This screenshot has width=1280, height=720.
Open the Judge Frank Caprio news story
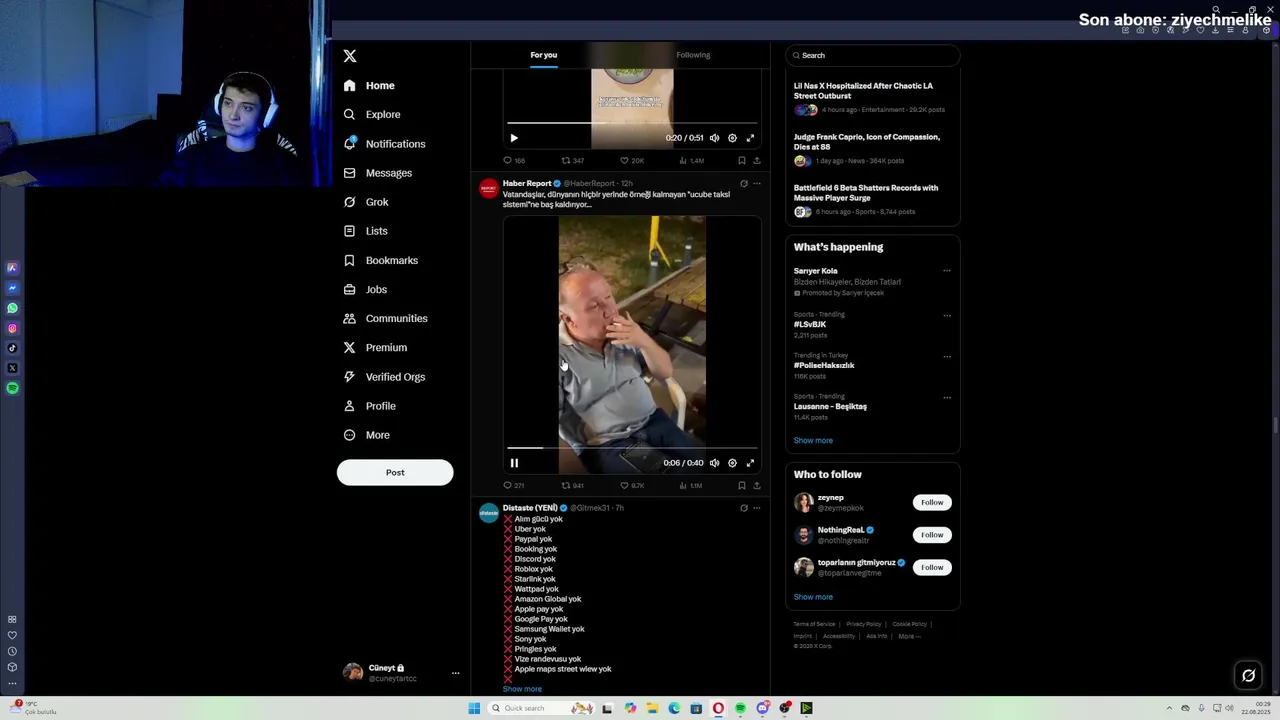coord(872,148)
